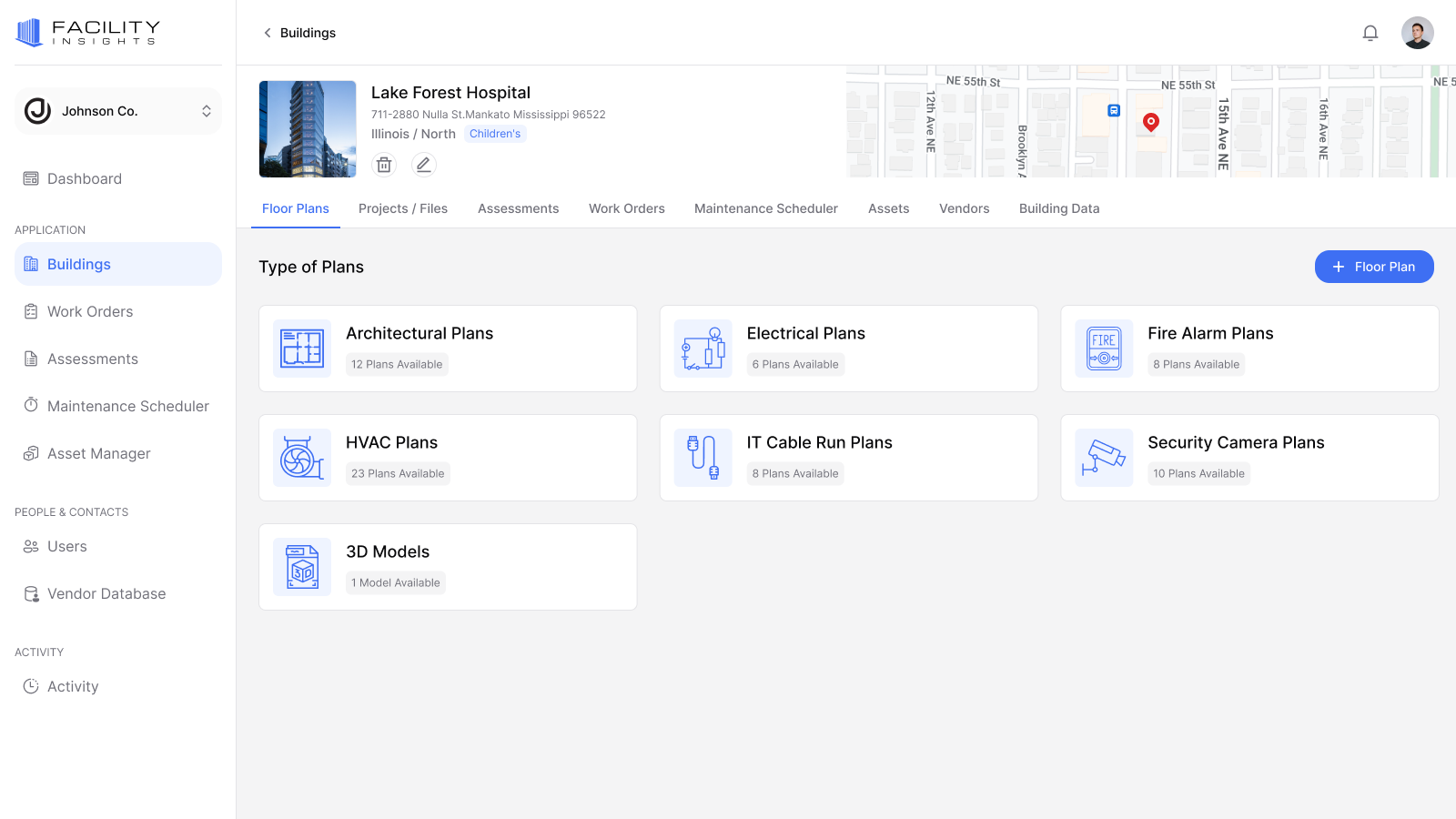Open the notifications bell icon
Image resolution: width=1456 pixels, height=819 pixels.
click(1370, 32)
